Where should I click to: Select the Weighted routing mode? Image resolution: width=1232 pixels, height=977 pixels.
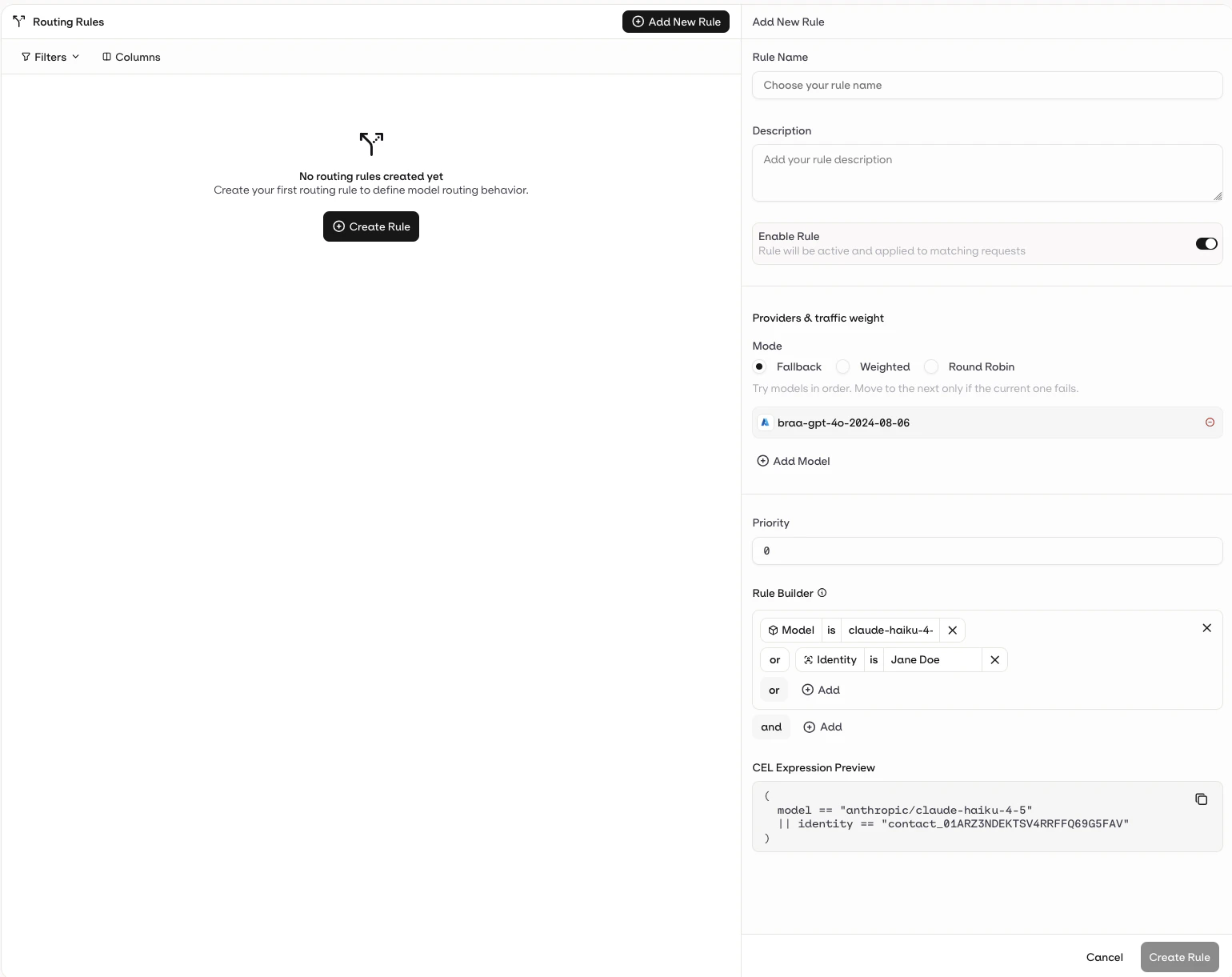point(842,366)
